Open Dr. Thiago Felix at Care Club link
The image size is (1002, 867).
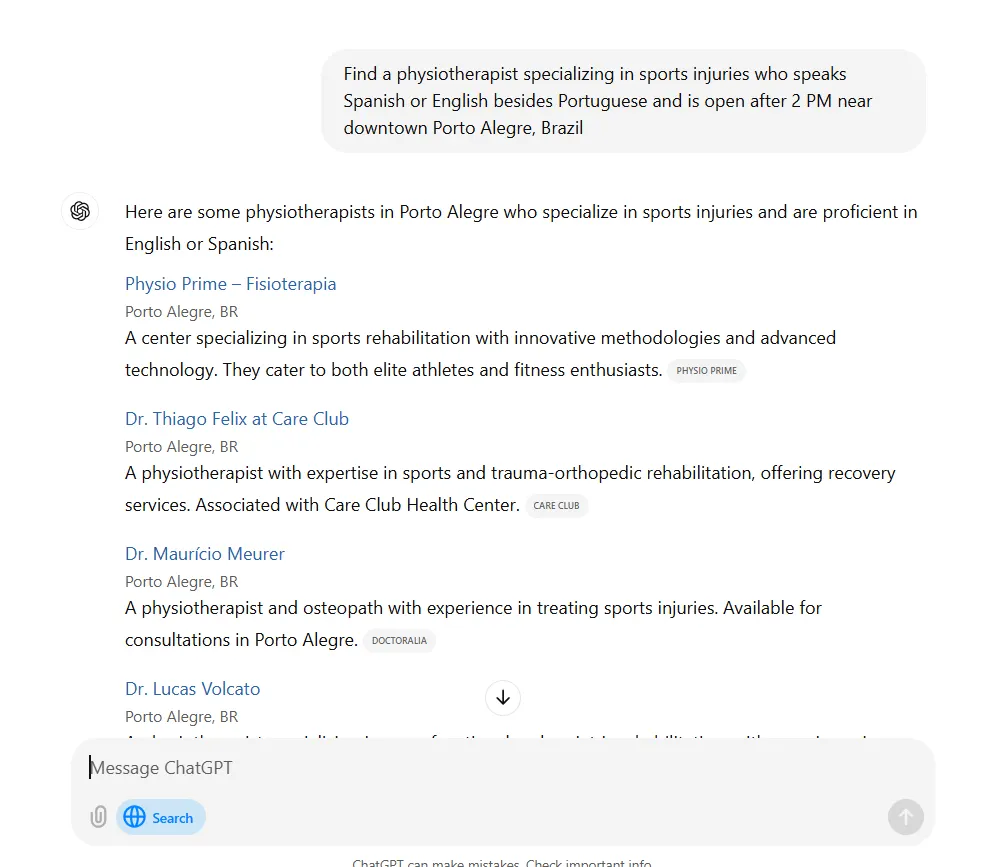coord(237,419)
